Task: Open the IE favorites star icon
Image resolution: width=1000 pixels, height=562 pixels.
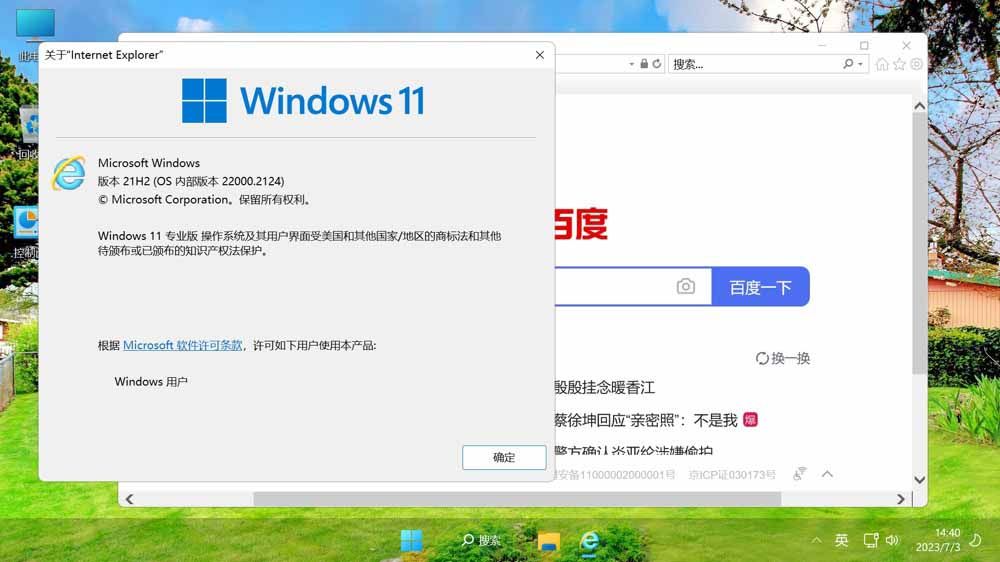Action: [899, 64]
